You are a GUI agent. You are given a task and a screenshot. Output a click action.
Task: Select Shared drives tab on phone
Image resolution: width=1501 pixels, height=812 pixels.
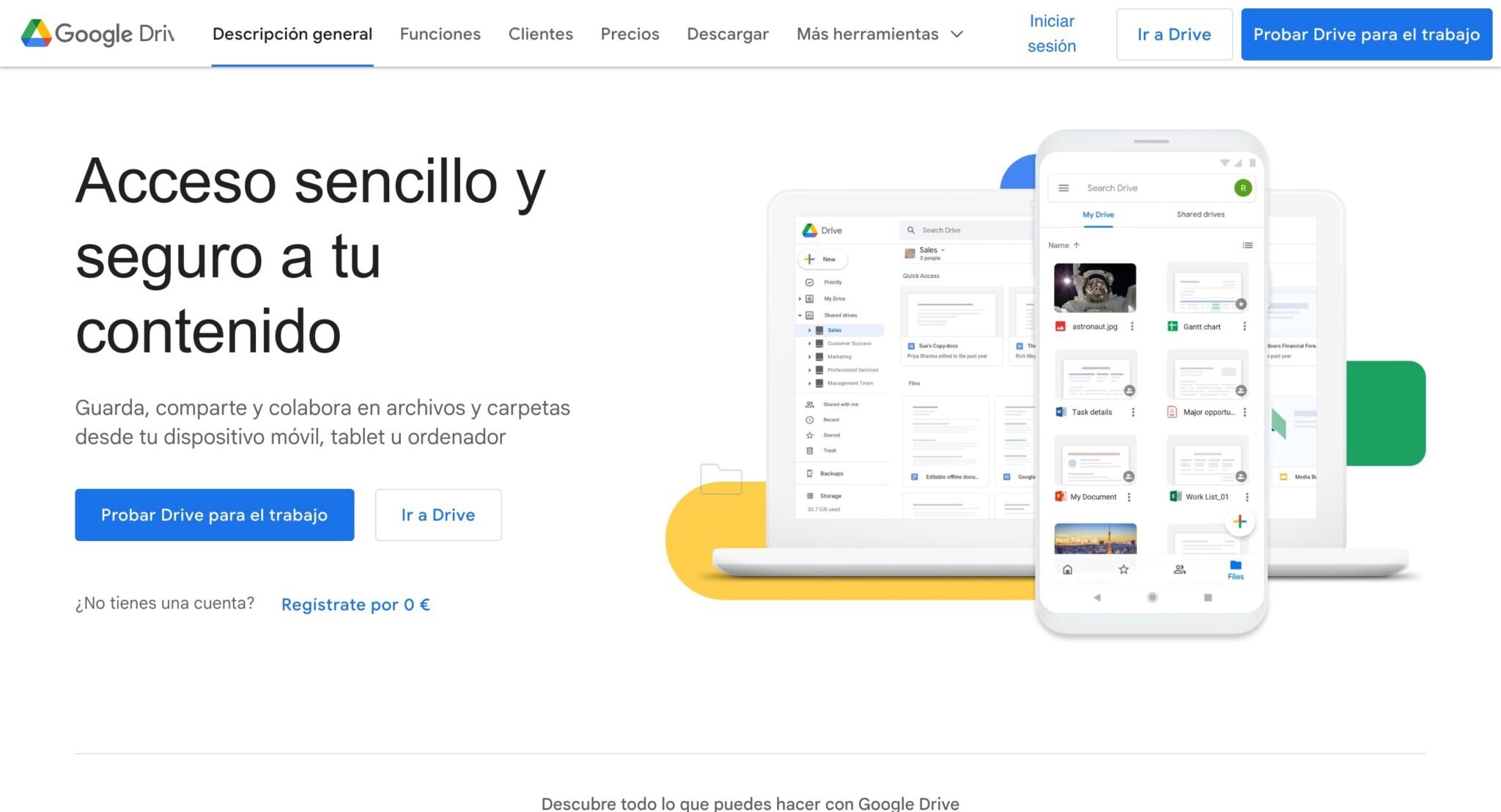coord(1201,215)
